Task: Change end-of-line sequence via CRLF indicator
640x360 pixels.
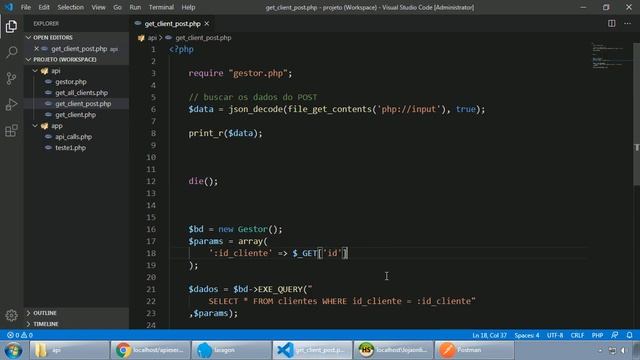Action: pyautogui.click(x=577, y=335)
